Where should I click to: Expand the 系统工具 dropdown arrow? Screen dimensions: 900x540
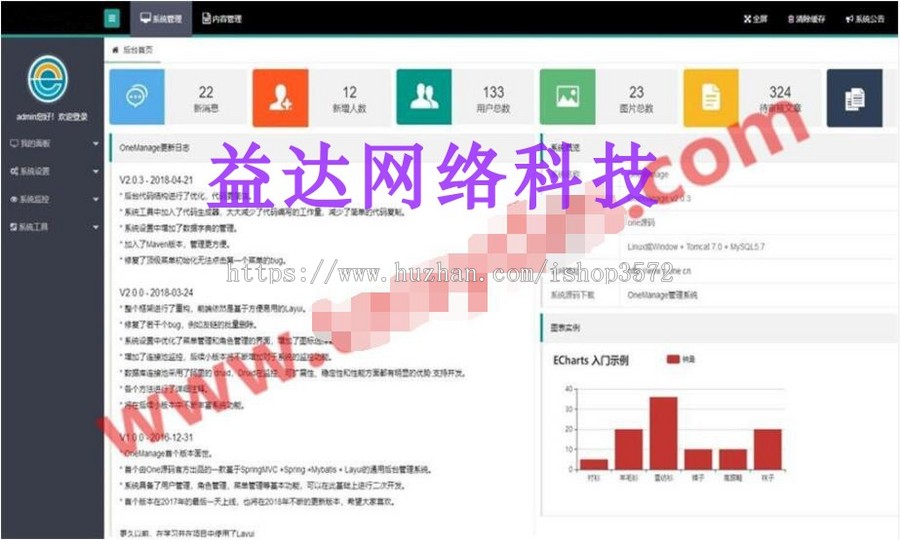coord(95,227)
